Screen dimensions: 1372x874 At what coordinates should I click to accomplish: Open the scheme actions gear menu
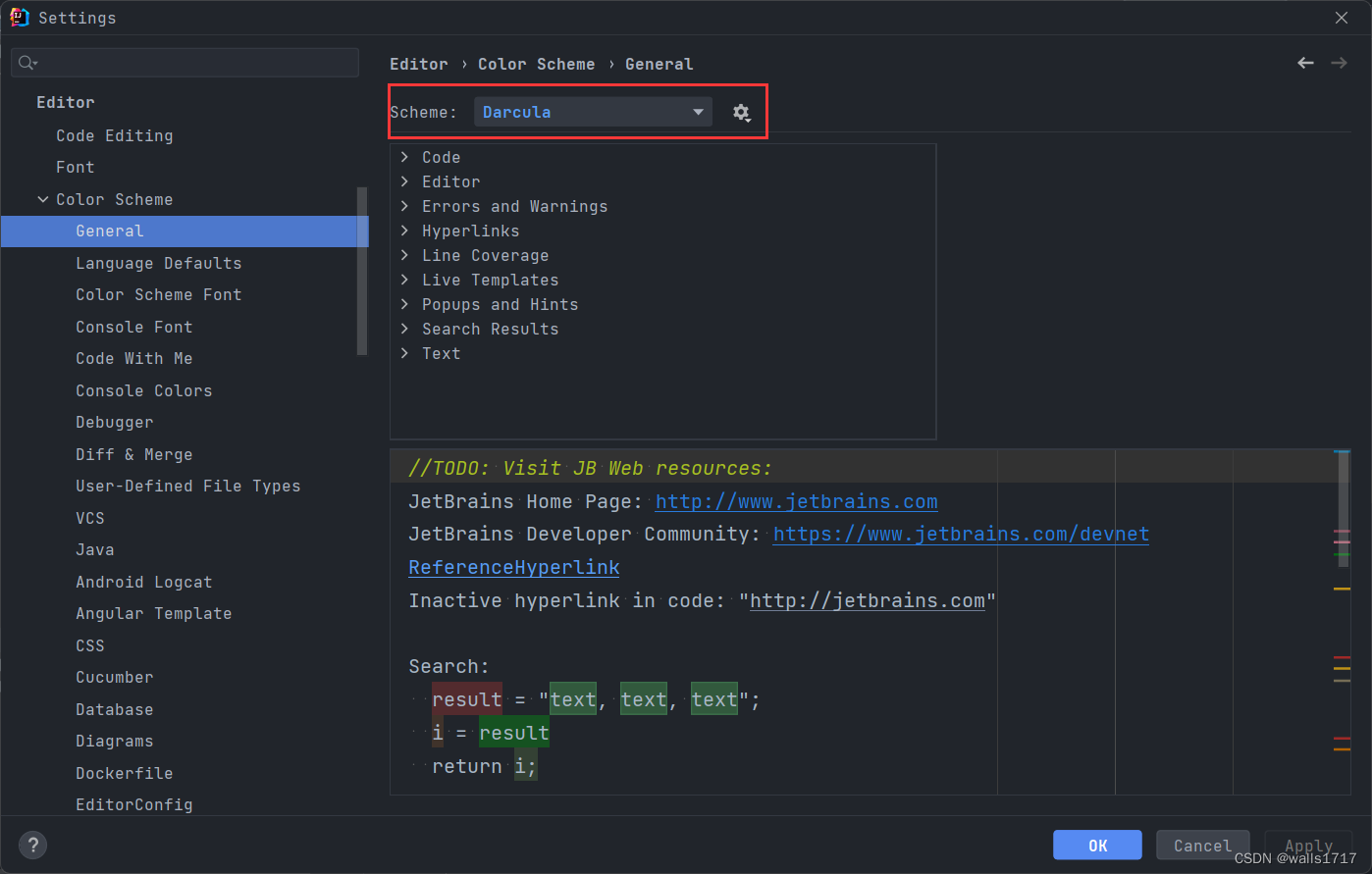coord(741,113)
